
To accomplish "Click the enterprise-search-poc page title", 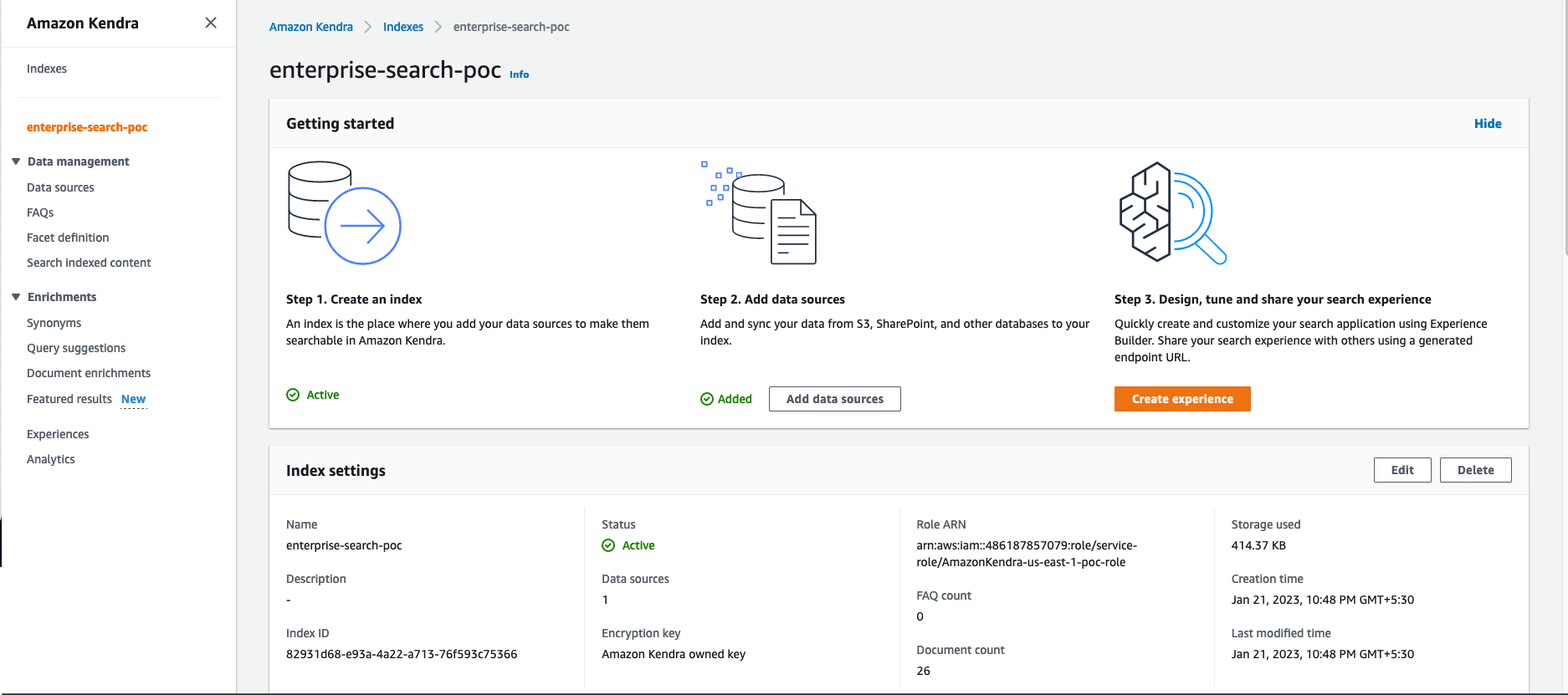I will click(x=386, y=70).
